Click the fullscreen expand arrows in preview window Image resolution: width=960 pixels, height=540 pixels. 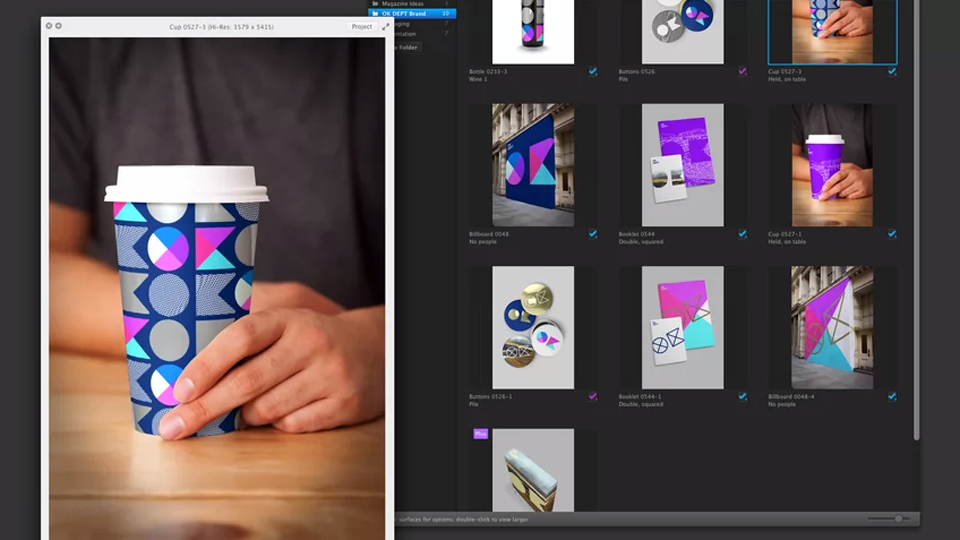[386, 26]
